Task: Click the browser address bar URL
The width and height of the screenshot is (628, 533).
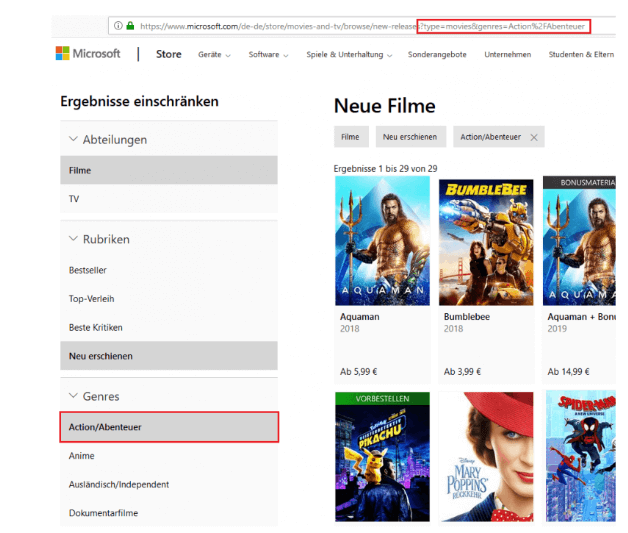Action: click(x=362, y=26)
